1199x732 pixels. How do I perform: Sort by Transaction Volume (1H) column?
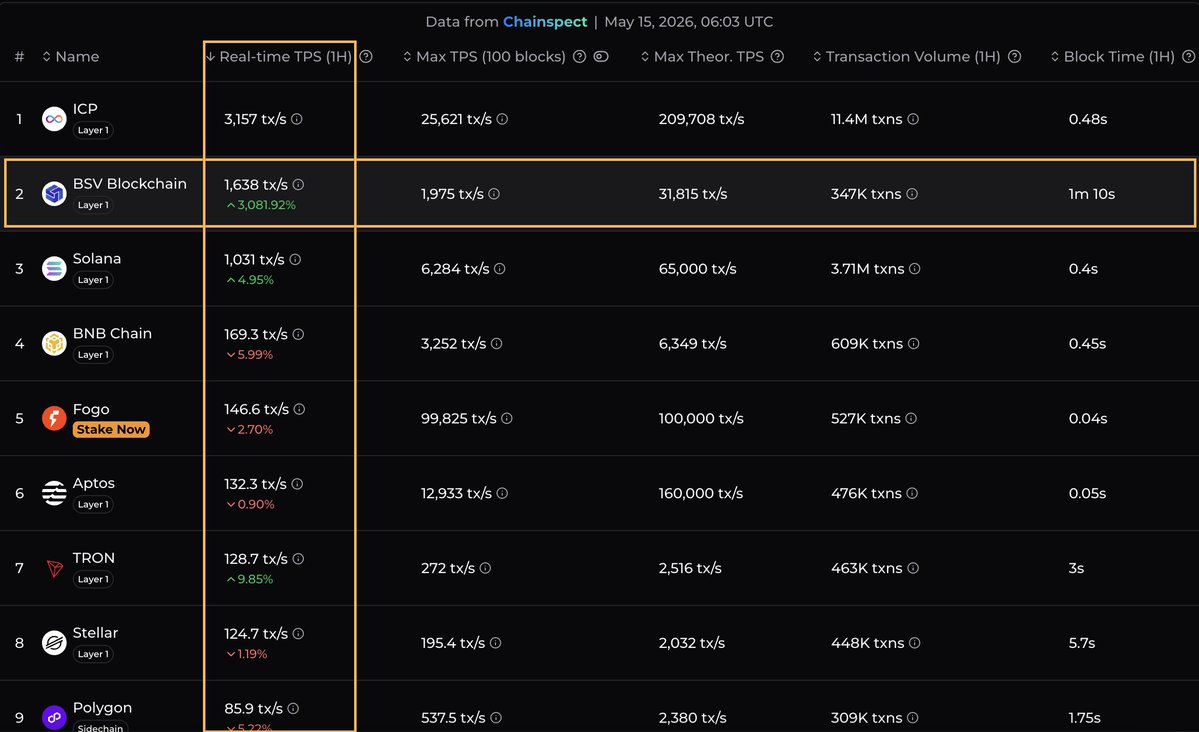(907, 57)
